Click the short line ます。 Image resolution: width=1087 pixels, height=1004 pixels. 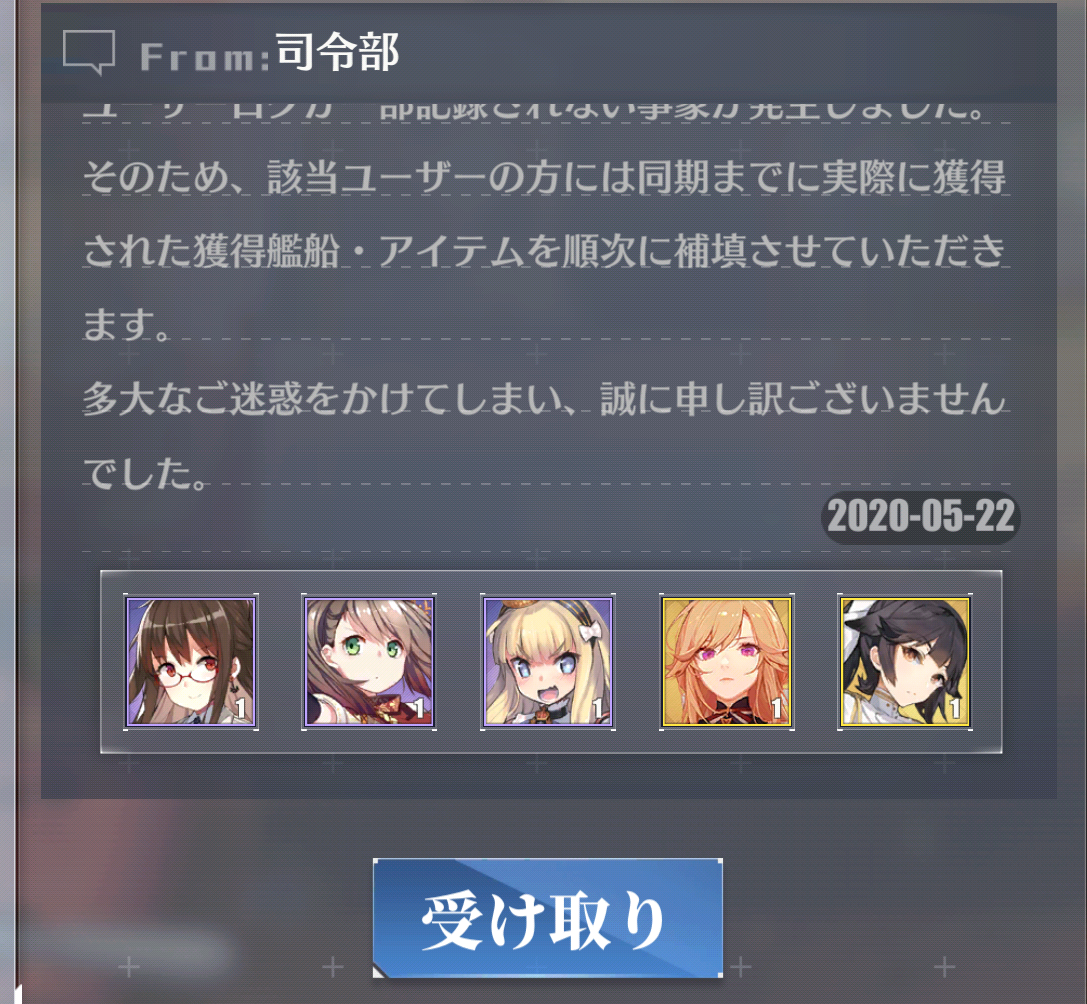click(126, 324)
